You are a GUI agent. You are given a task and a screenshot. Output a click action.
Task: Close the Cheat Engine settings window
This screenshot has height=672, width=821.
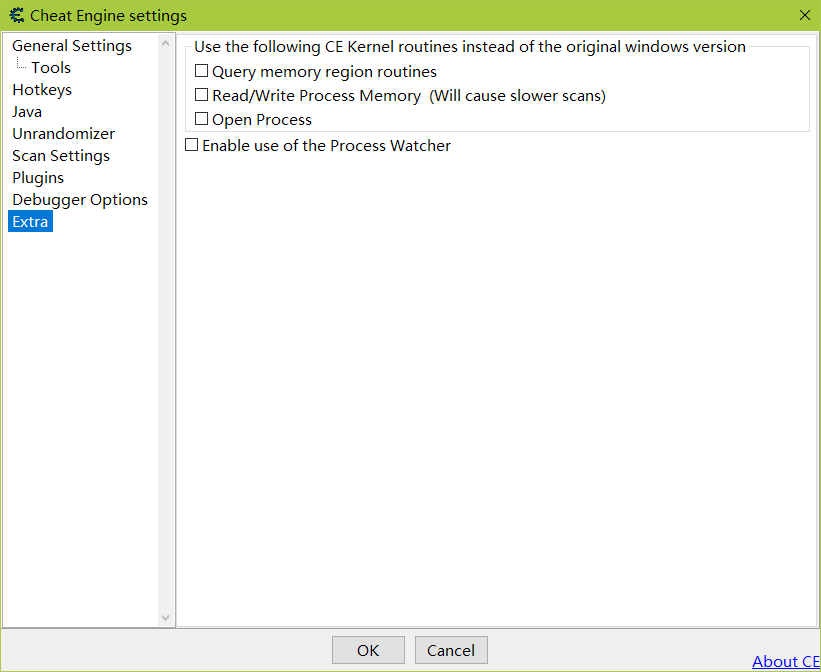(x=804, y=15)
